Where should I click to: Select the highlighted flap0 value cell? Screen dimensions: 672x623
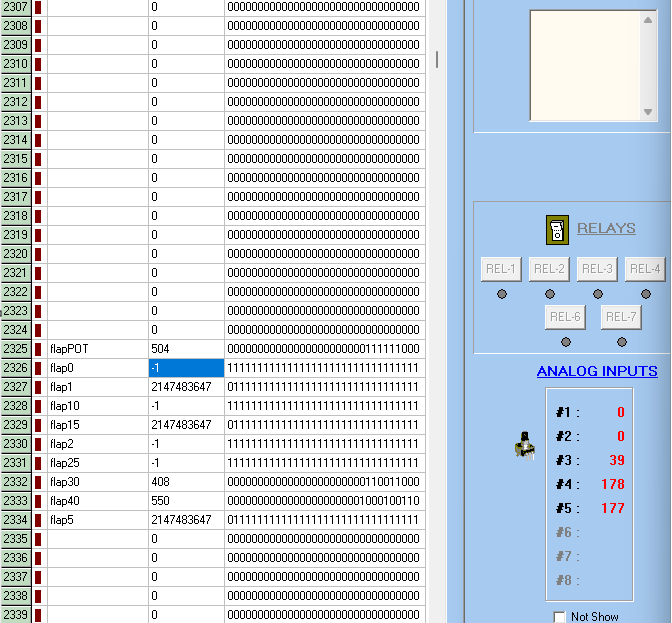(186, 368)
